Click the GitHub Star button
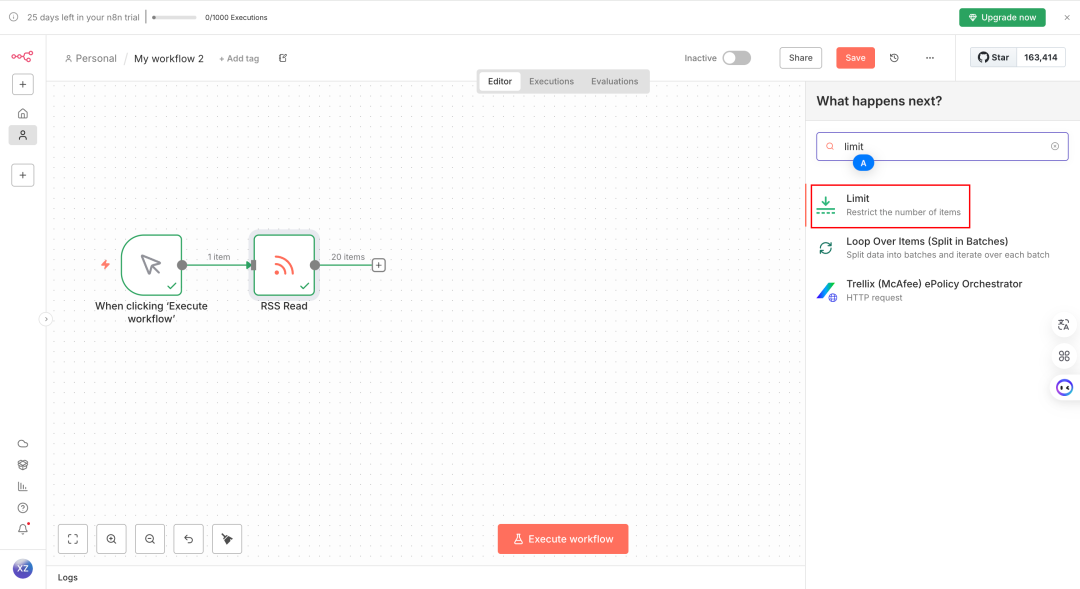The height and width of the screenshot is (589, 1080). 993,57
